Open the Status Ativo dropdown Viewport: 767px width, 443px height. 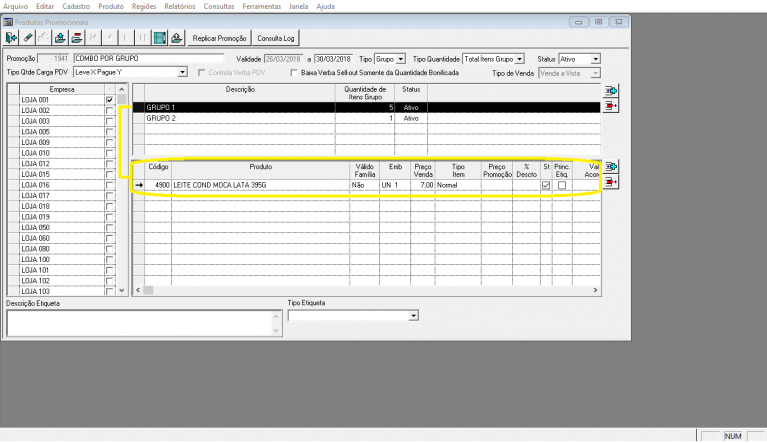pos(595,59)
